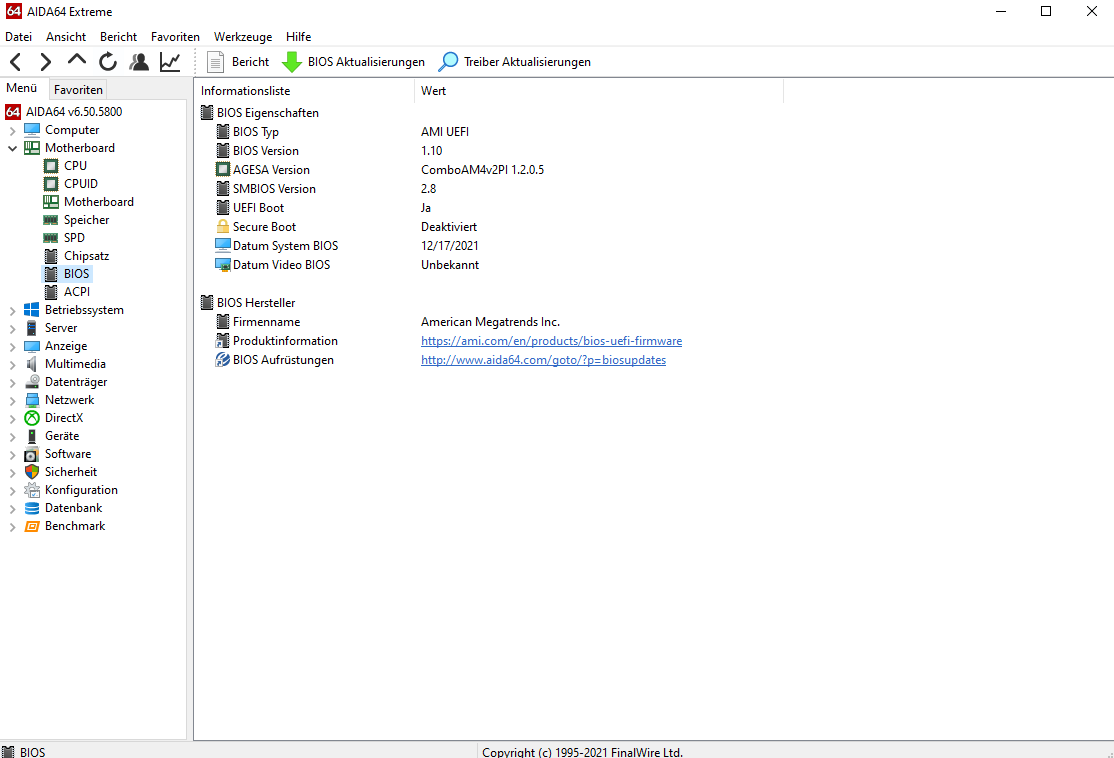
Task: Click the Datenbank database icon
Action: click(32, 508)
